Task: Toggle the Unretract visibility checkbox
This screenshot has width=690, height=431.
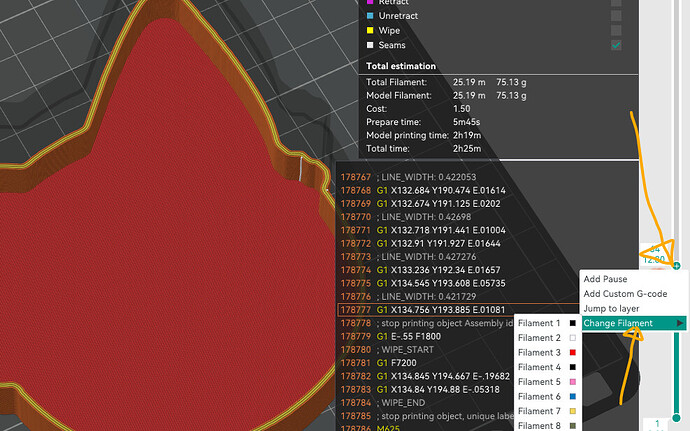Action: tap(616, 16)
